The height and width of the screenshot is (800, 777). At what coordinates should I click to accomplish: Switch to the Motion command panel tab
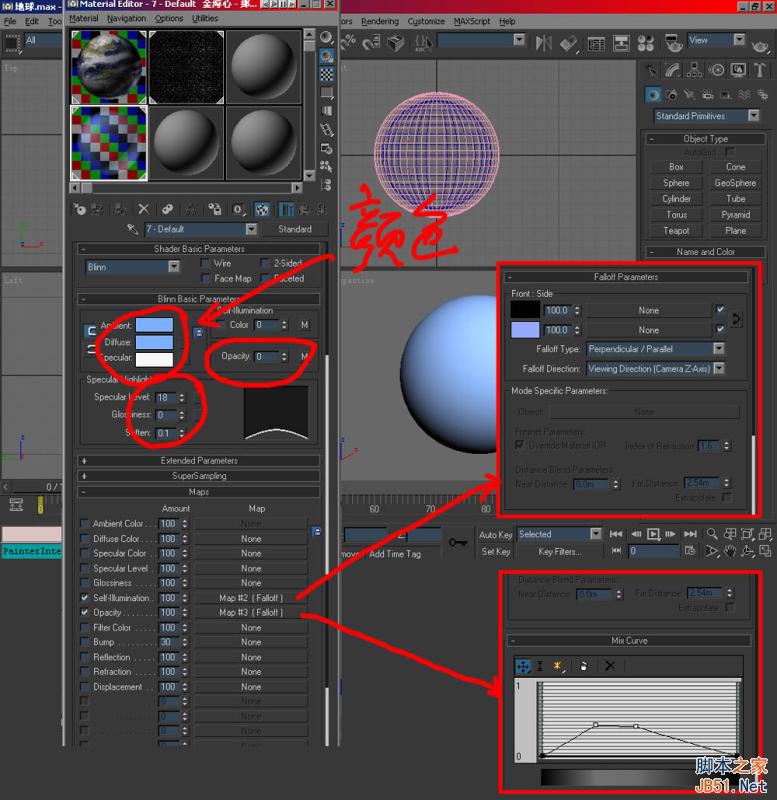(x=717, y=70)
